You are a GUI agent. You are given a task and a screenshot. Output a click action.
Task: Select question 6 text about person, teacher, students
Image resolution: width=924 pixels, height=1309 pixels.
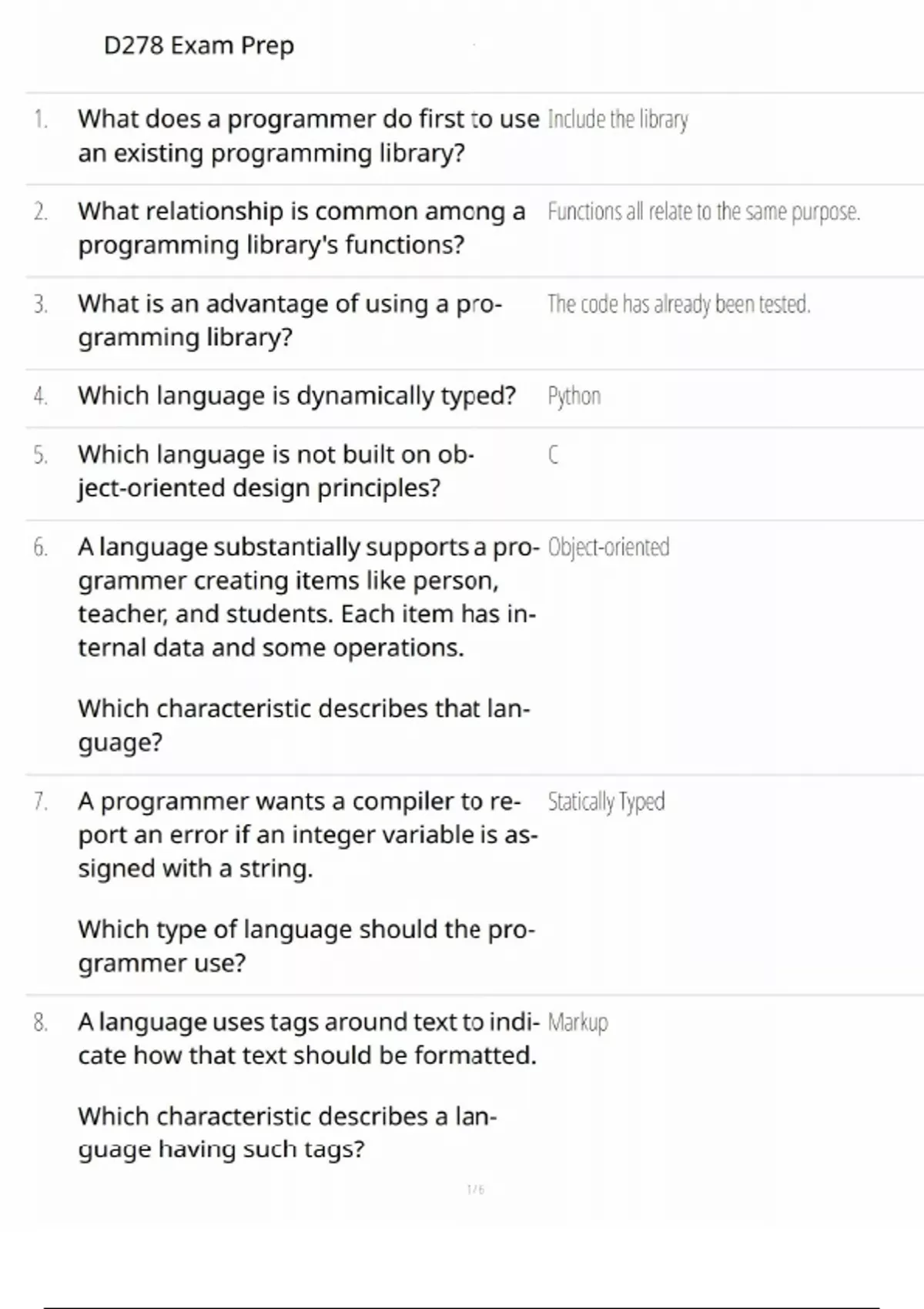(308, 597)
